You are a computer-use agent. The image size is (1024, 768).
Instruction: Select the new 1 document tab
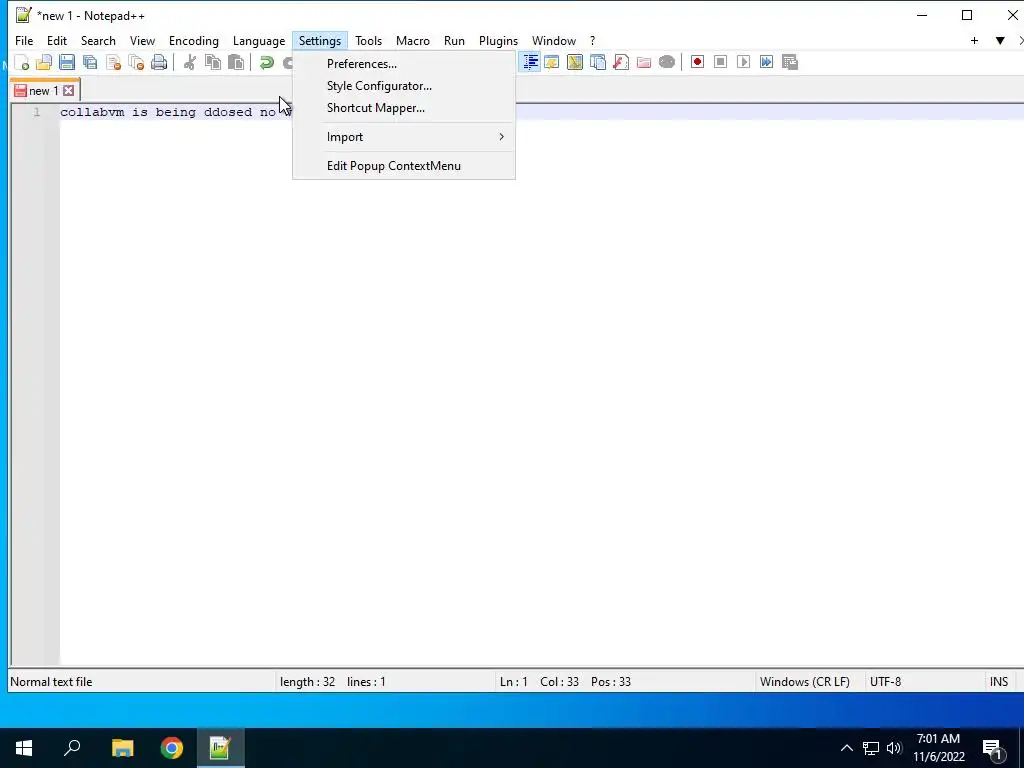(x=44, y=90)
